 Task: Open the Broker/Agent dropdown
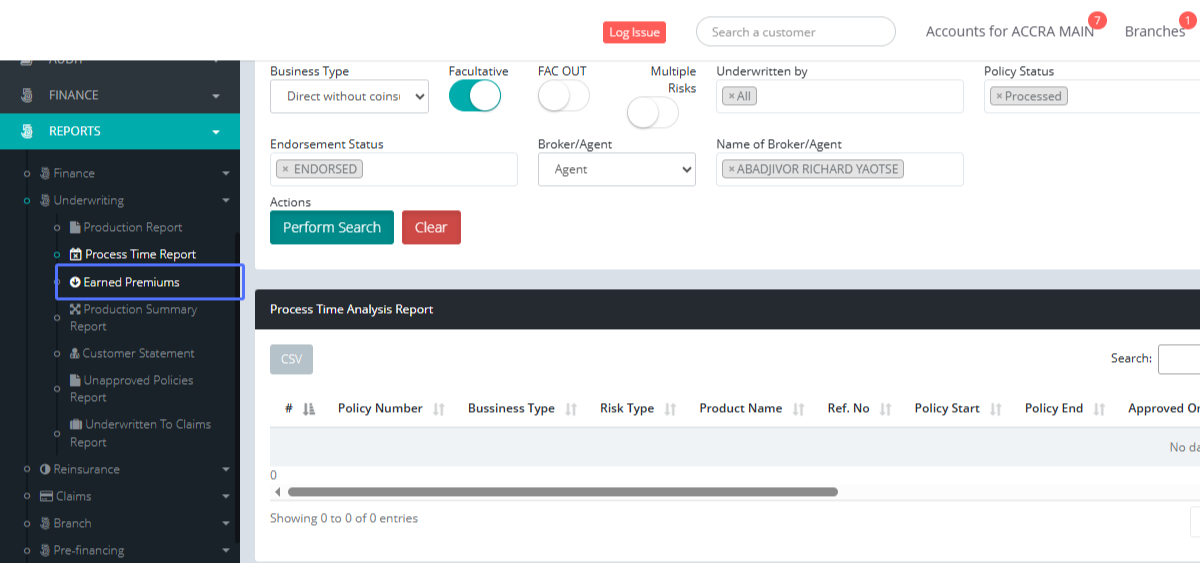click(616, 169)
